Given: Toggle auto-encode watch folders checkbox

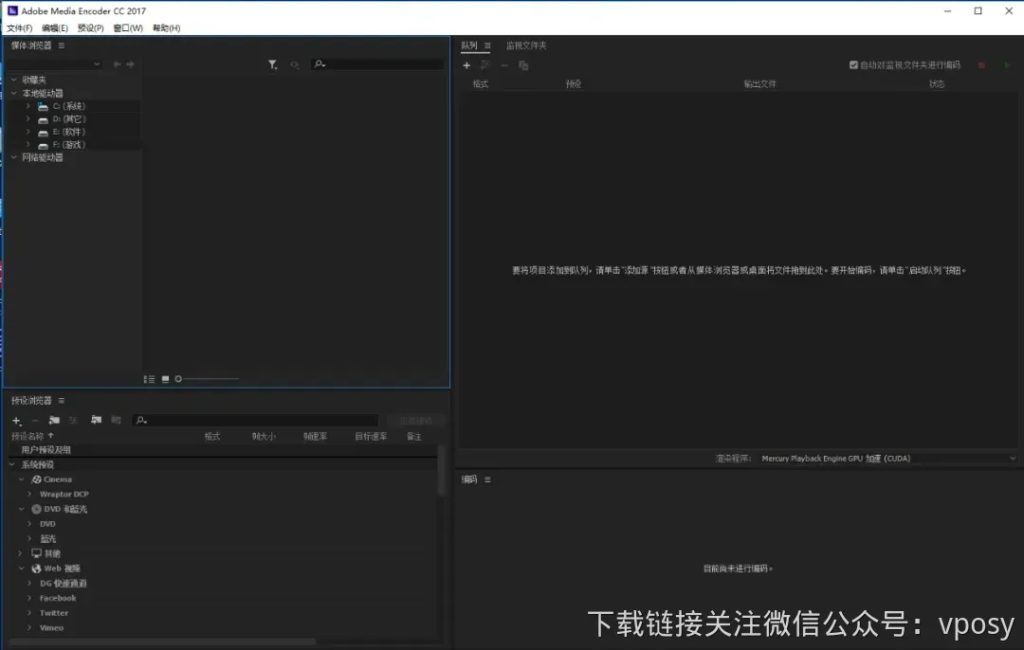Looking at the screenshot, I should (854, 65).
